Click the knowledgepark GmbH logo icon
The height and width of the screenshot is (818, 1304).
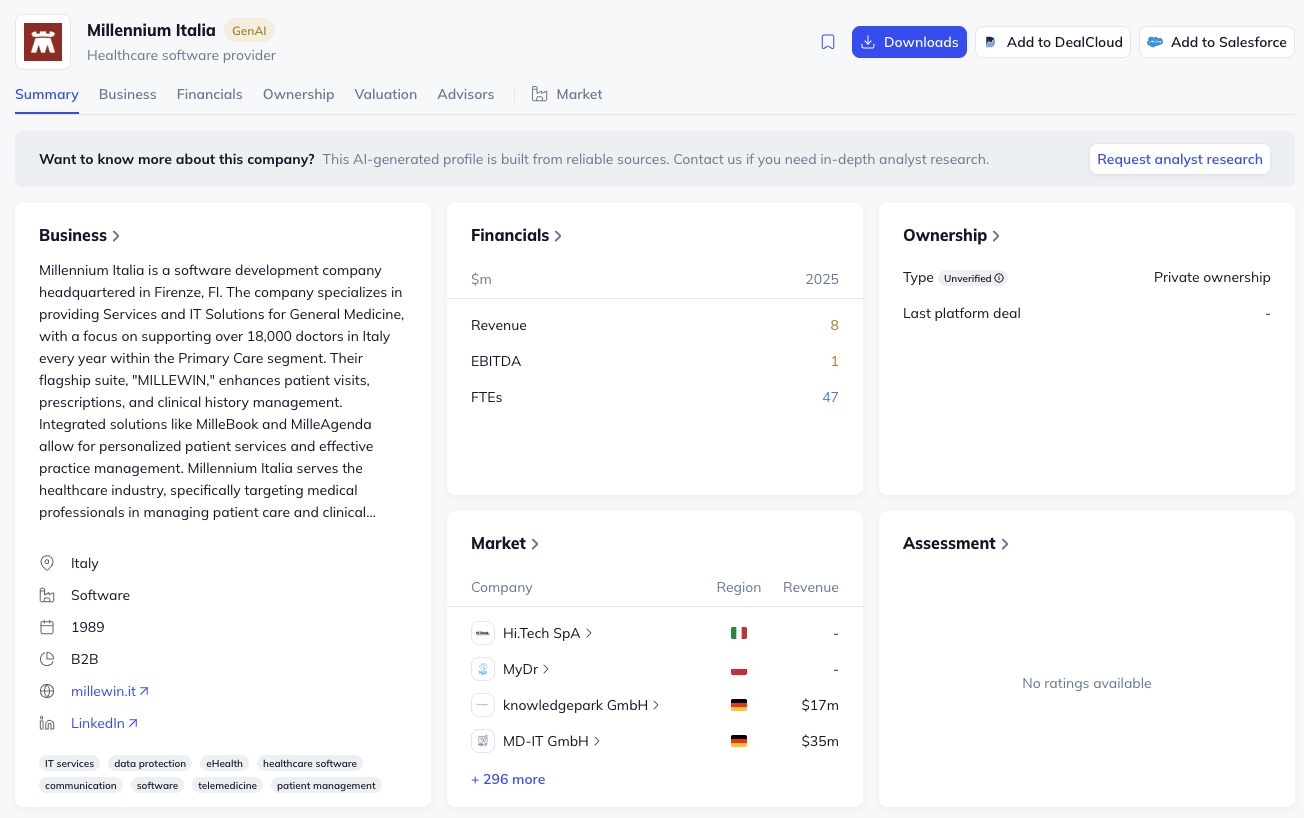tap(483, 705)
